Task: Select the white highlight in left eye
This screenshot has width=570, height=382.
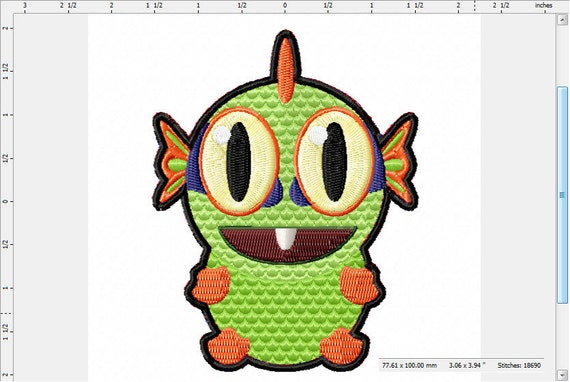Action: pos(221,135)
